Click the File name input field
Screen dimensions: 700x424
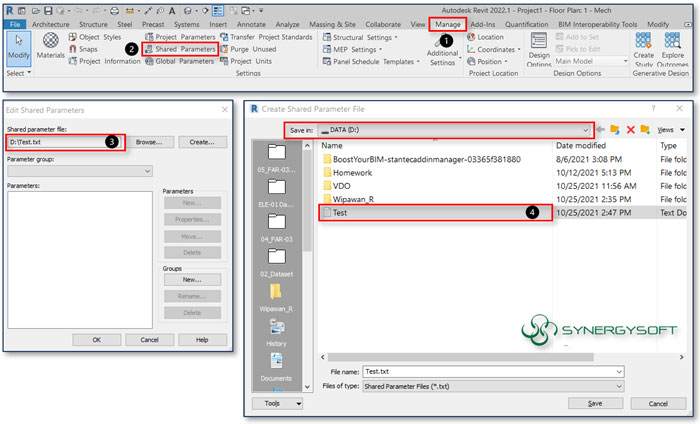click(493, 371)
